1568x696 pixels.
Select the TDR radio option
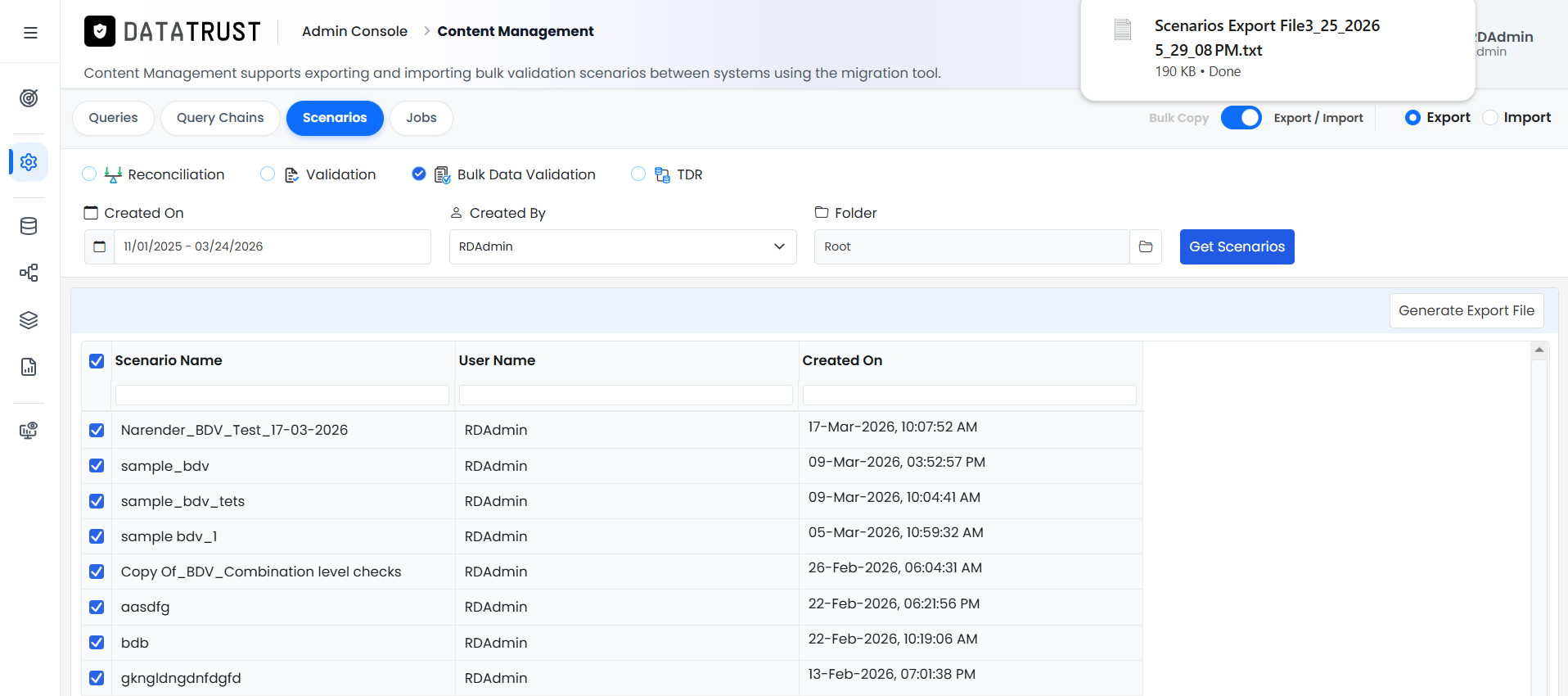coord(638,174)
